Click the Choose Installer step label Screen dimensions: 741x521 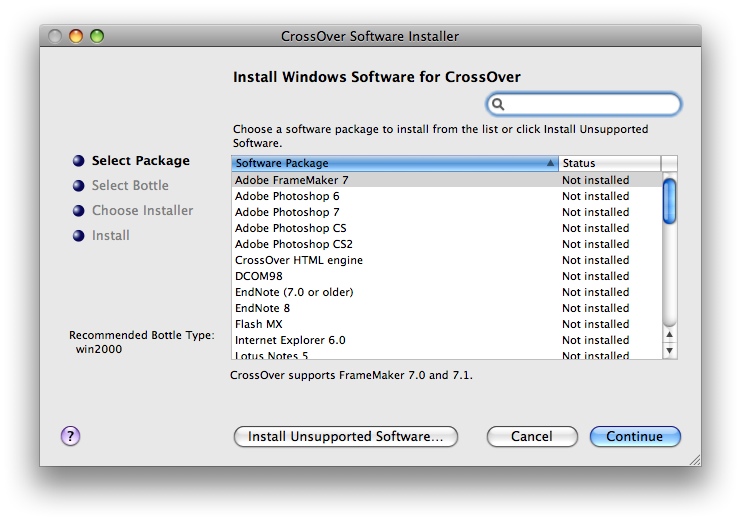click(142, 210)
